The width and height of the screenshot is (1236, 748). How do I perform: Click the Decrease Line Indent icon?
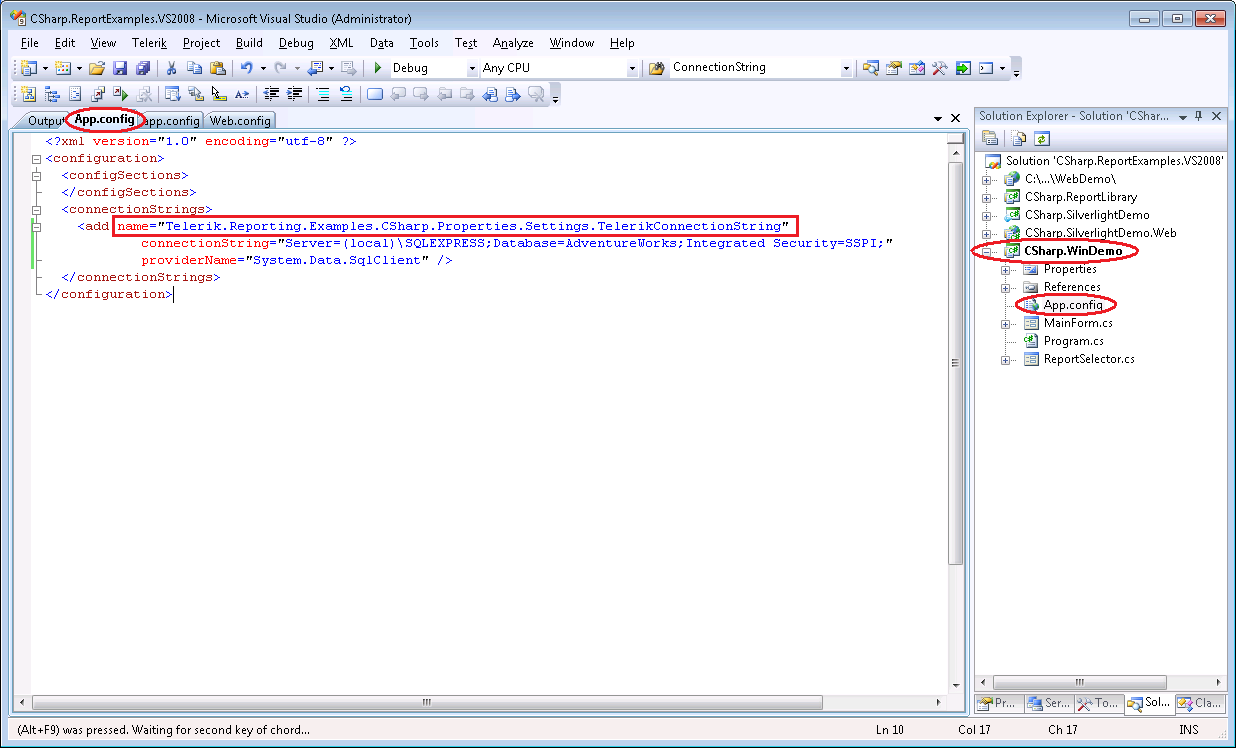click(x=271, y=94)
